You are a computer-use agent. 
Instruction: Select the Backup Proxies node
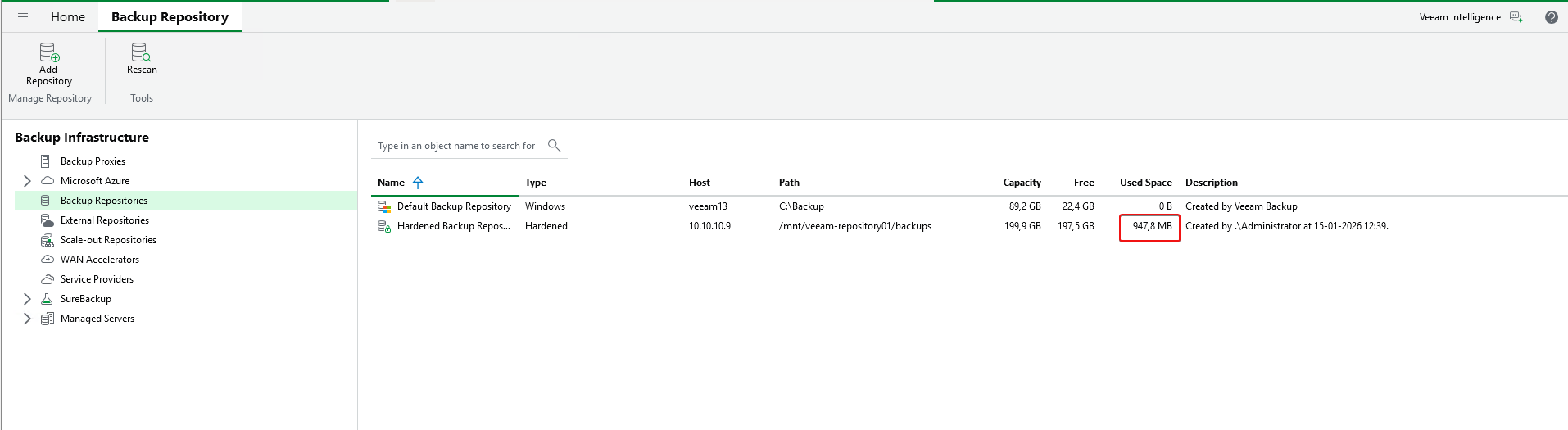(x=93, y=161)
